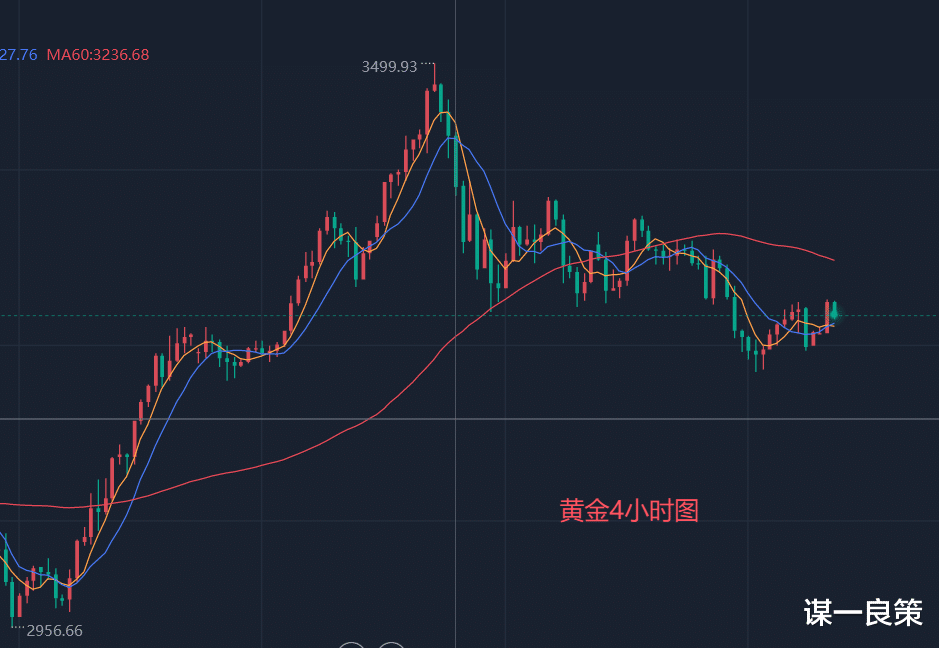
Task: Click the 谋一良策 watermark text
Action: point(863,613)
